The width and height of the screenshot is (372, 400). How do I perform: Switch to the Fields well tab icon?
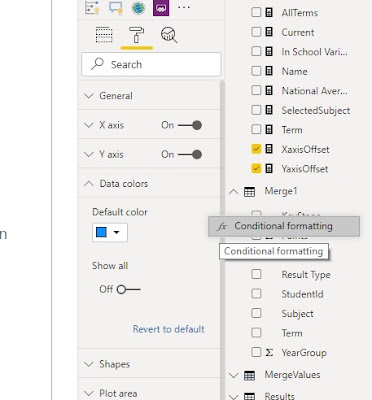point(104,35)
